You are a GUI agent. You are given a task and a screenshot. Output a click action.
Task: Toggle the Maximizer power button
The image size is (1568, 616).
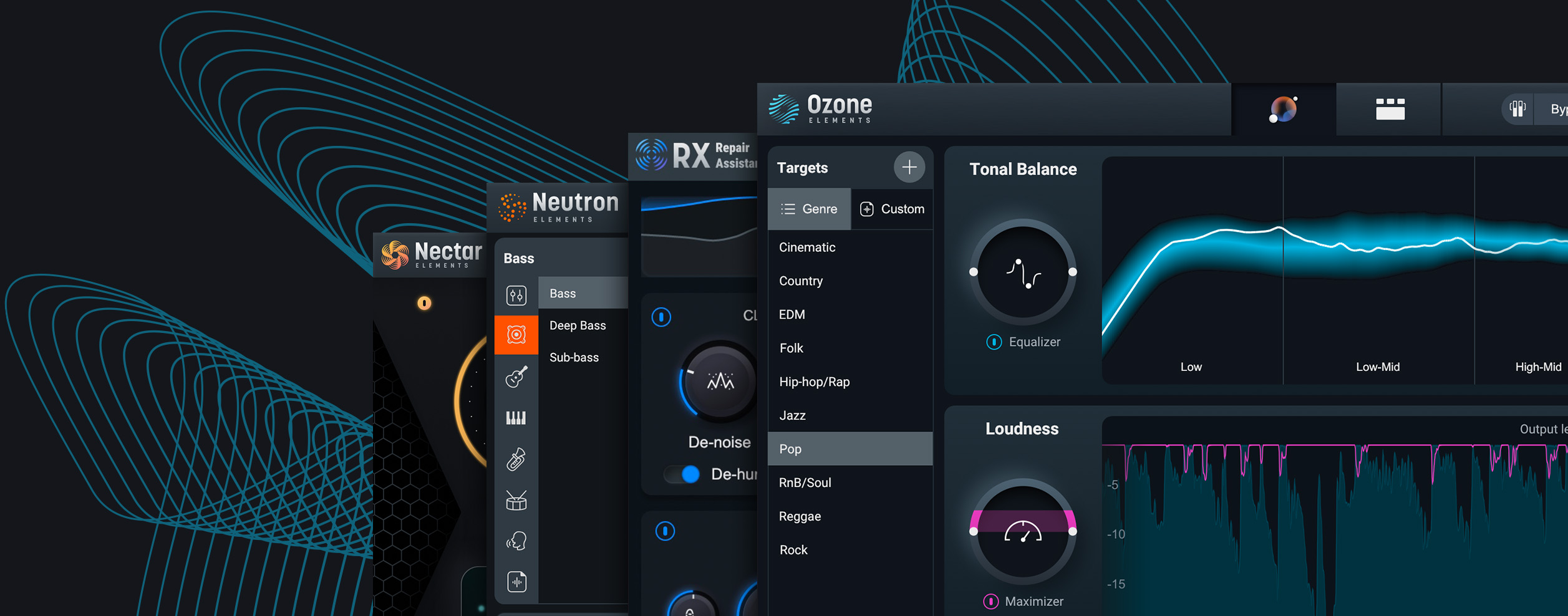tap(990, 602)
